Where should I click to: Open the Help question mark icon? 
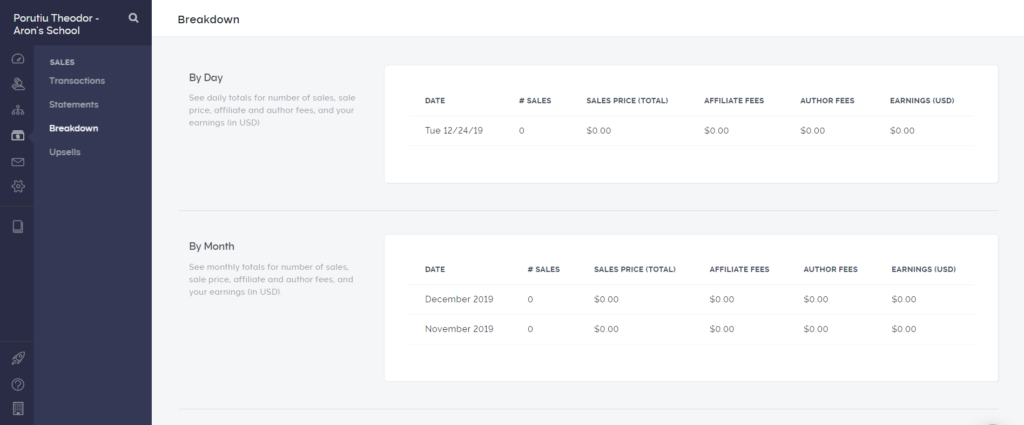tap(18, 385)
